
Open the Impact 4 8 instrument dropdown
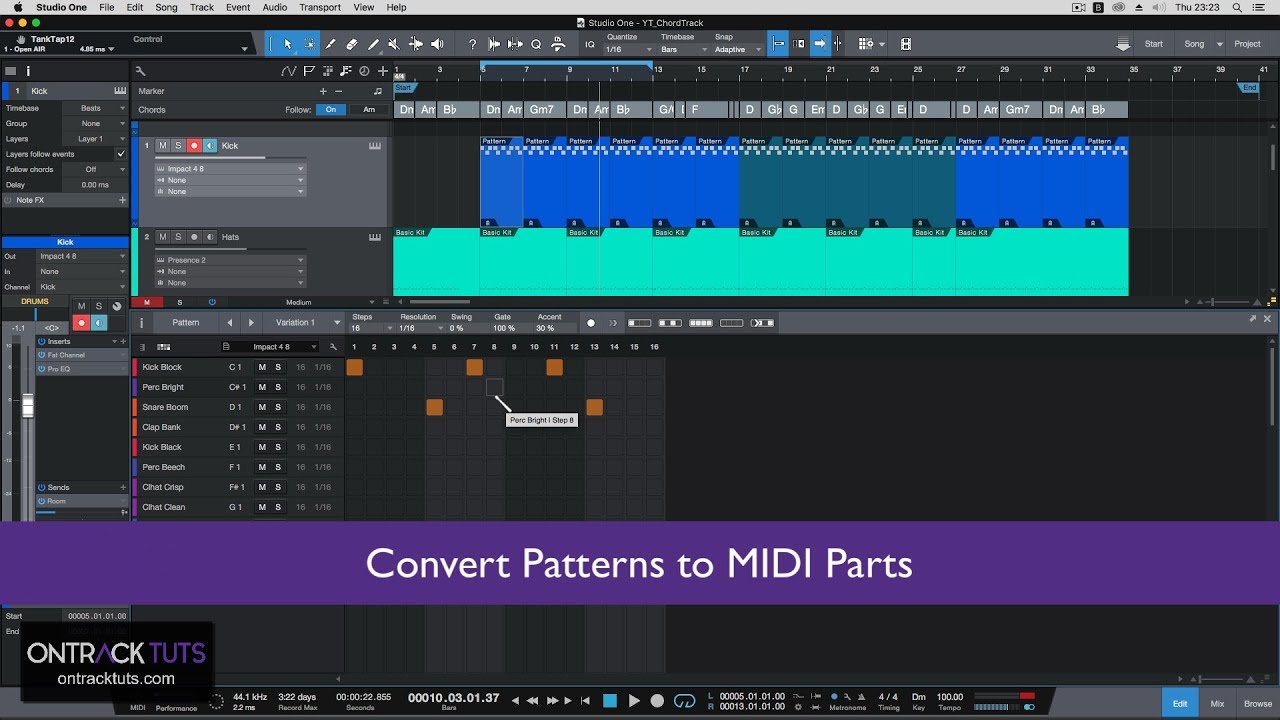point(270,347)
